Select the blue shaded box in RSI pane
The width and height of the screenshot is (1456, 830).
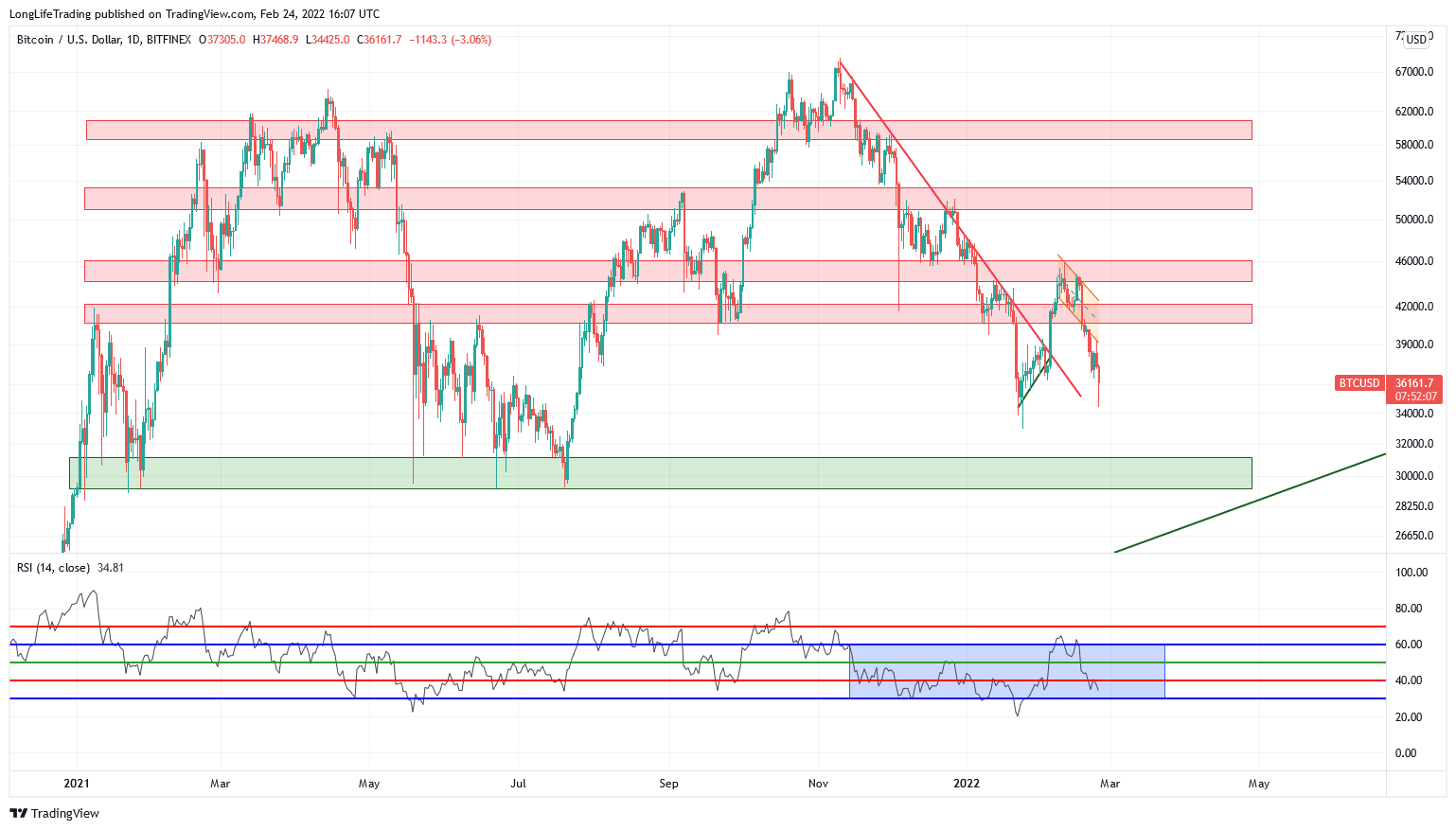pos(1006,671)
